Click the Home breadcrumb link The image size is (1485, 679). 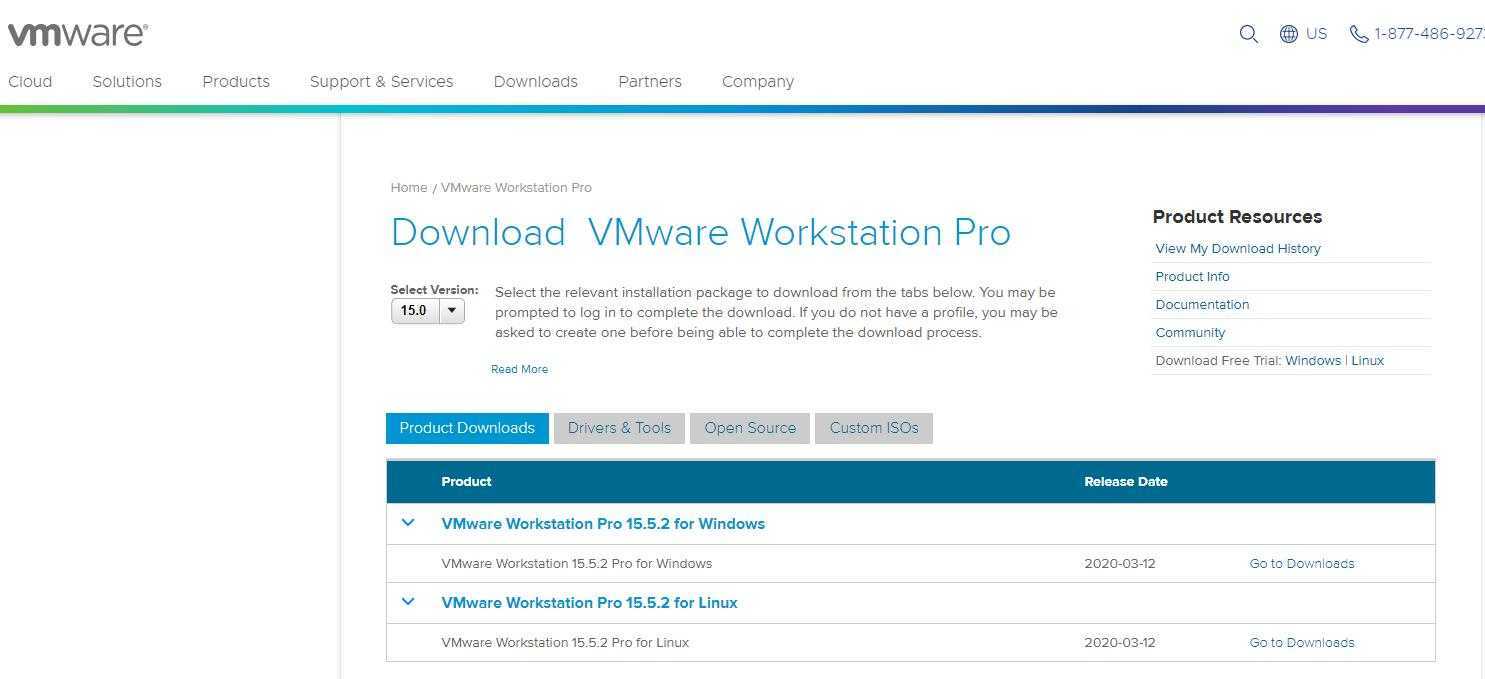click(x=409, y=187)
